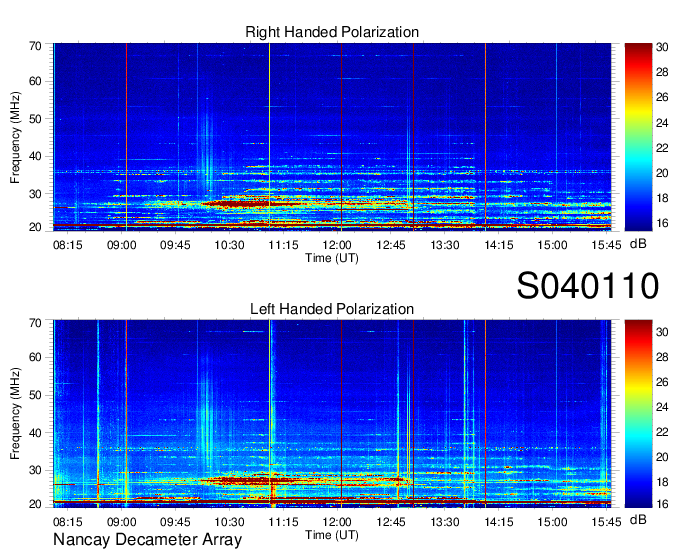This screenshot has width=680, height=552.
Task: Click the dB unit label of Right Handed plot
Action: tap(638, 244)
